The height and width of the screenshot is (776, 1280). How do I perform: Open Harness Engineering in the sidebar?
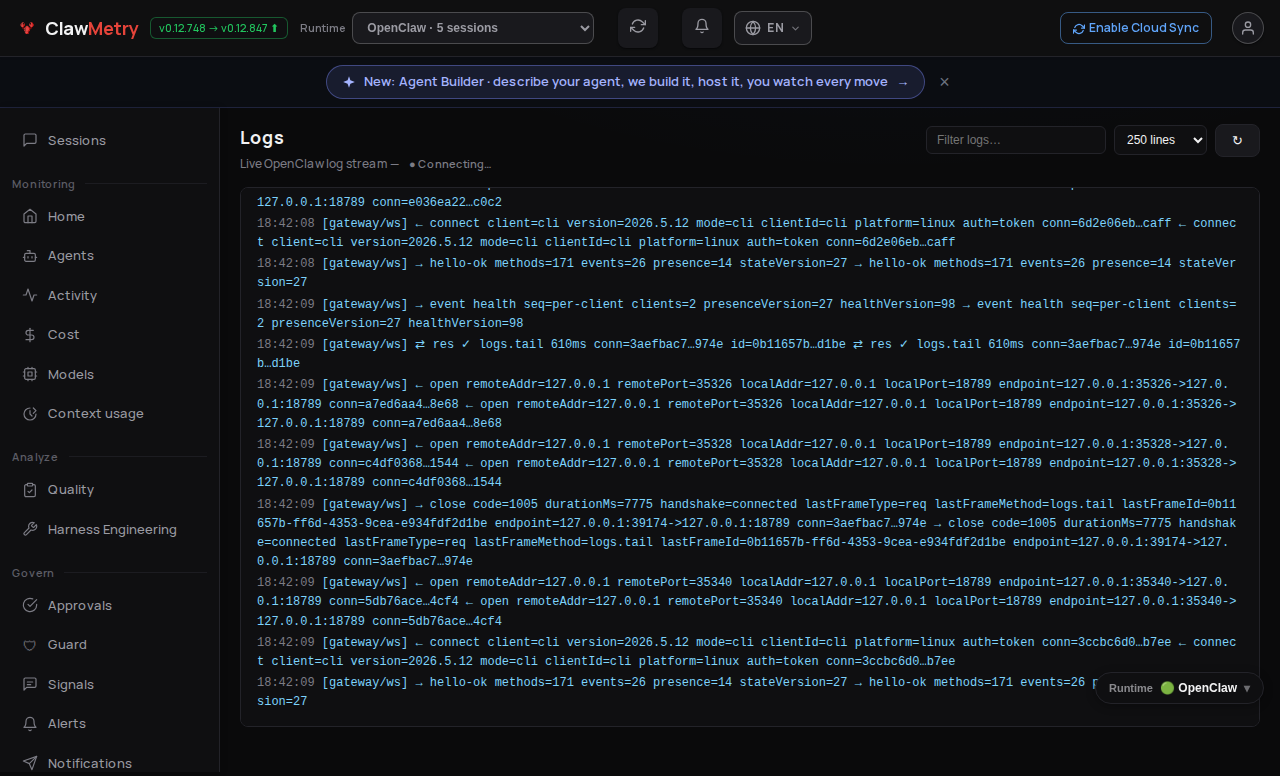[x=110, y=529]
